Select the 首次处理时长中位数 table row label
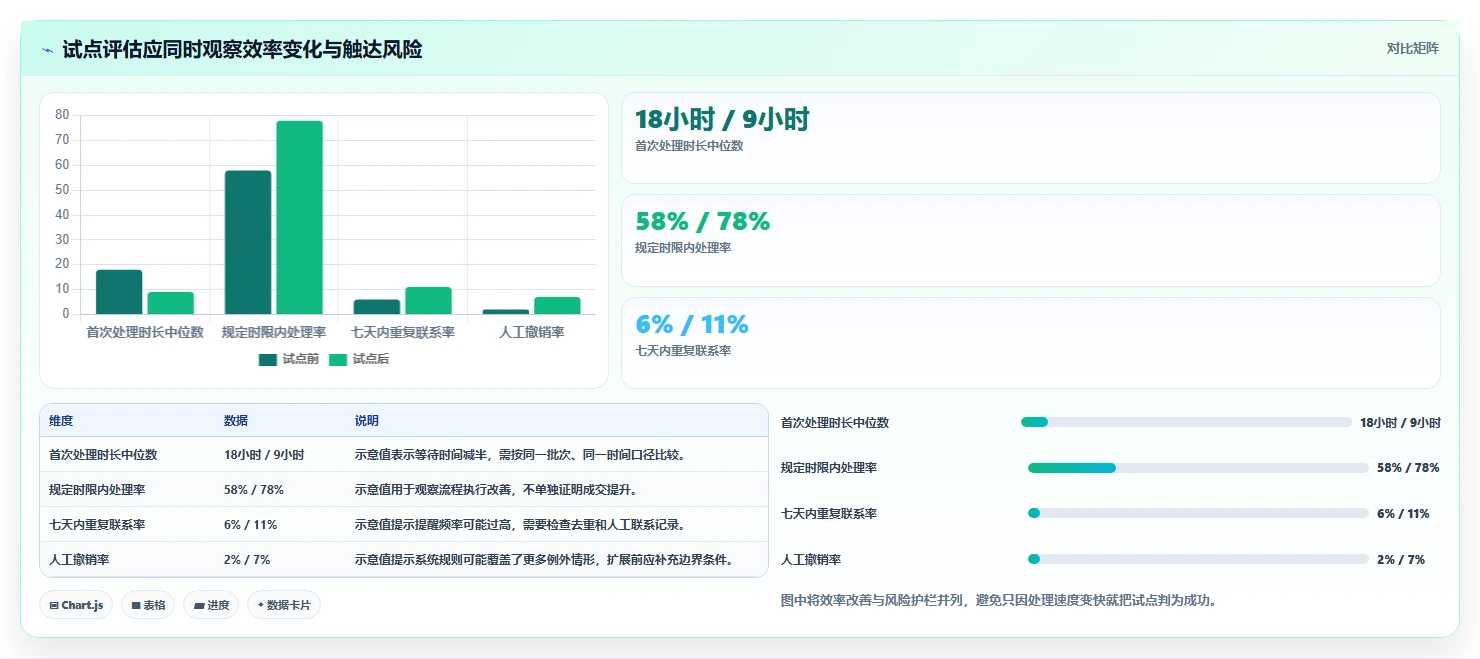The width and height of the screenshot is (1480, 659). click(x=103, y=455)
